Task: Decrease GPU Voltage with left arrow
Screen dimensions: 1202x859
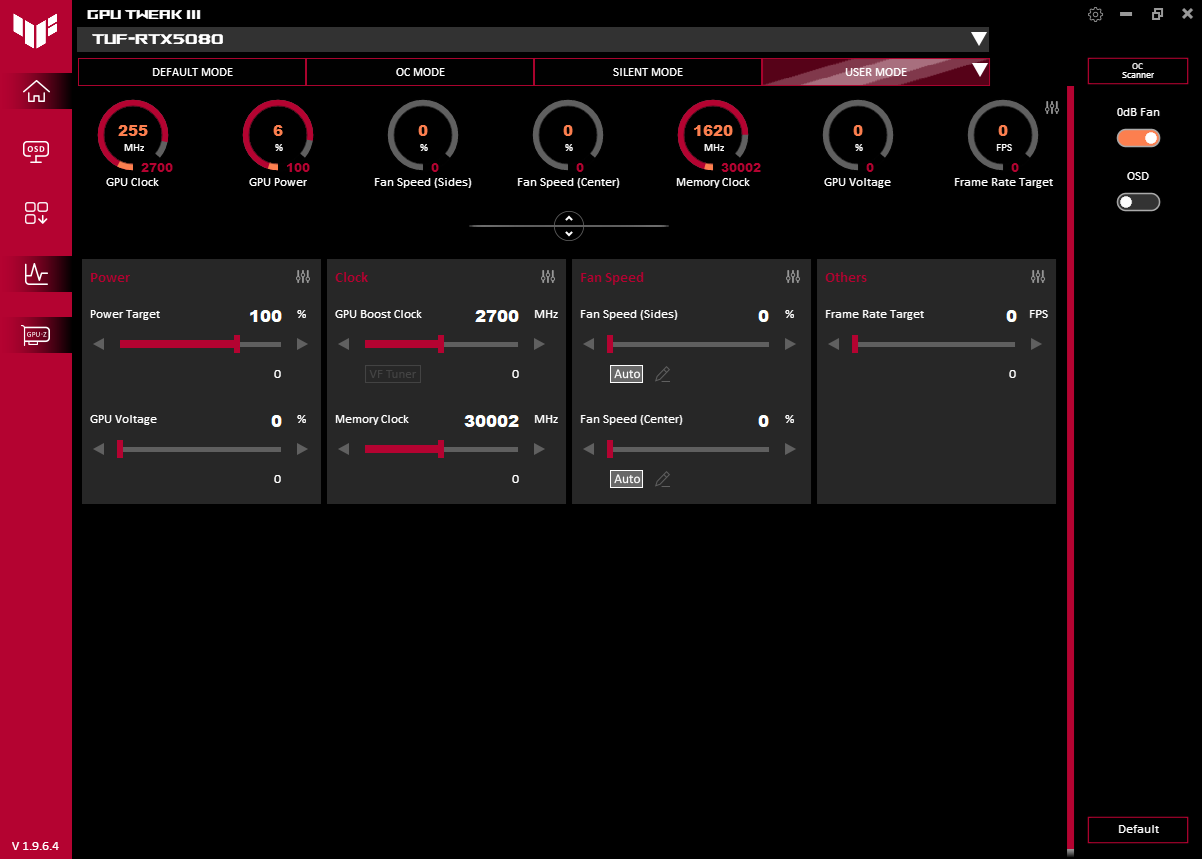Action: tap(98, 449)
